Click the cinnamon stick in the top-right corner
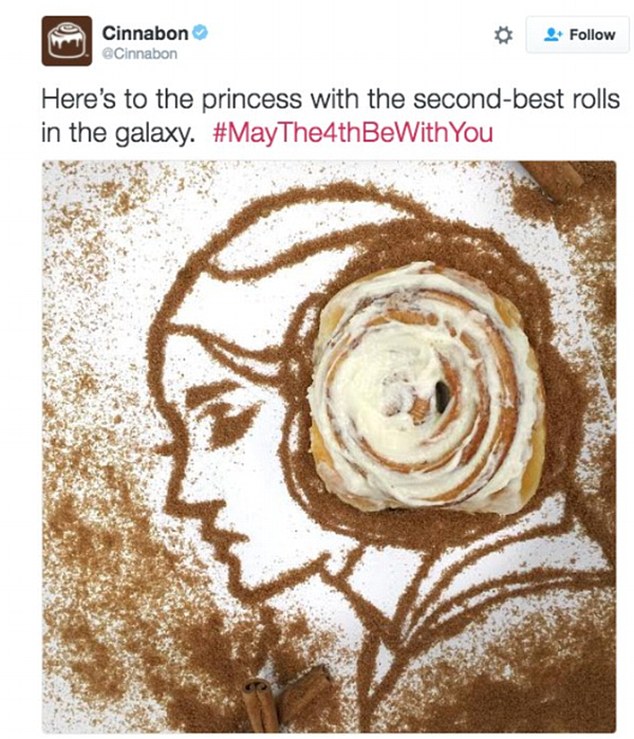This screenshot has height=739, width=634. point(554,180)
